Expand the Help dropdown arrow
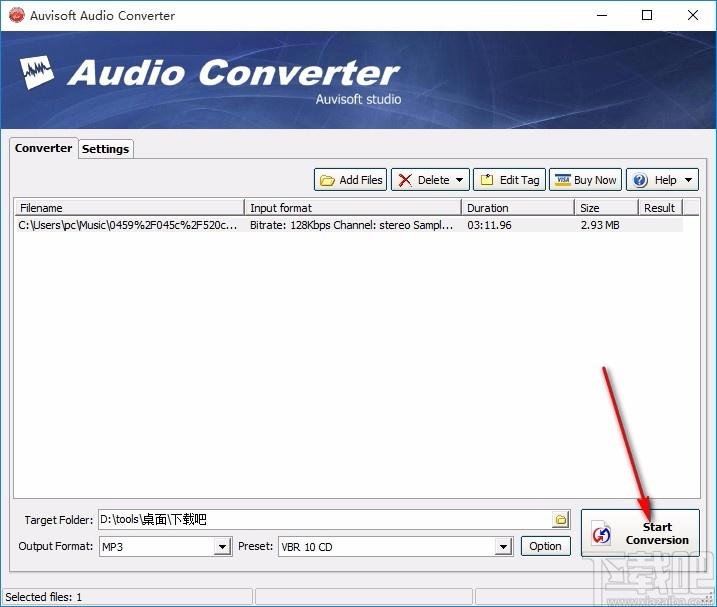 688,180
